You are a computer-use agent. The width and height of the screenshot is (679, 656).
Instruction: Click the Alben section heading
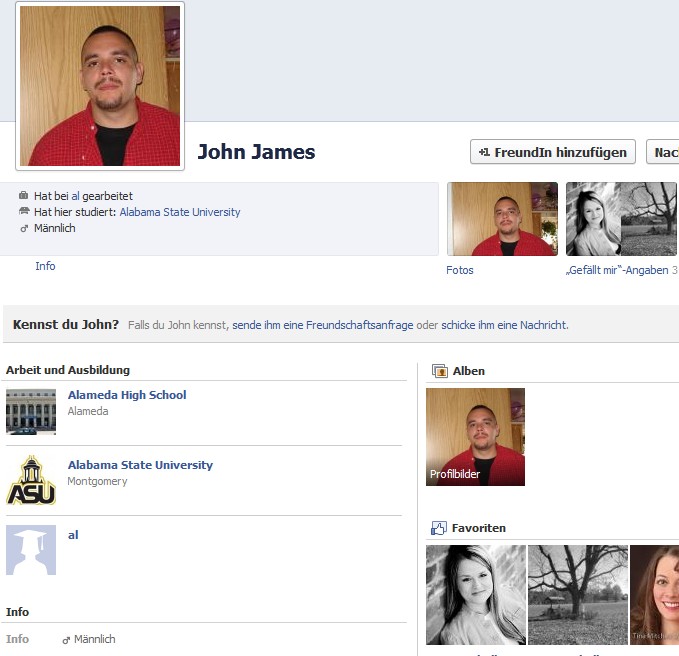(469, 371)
